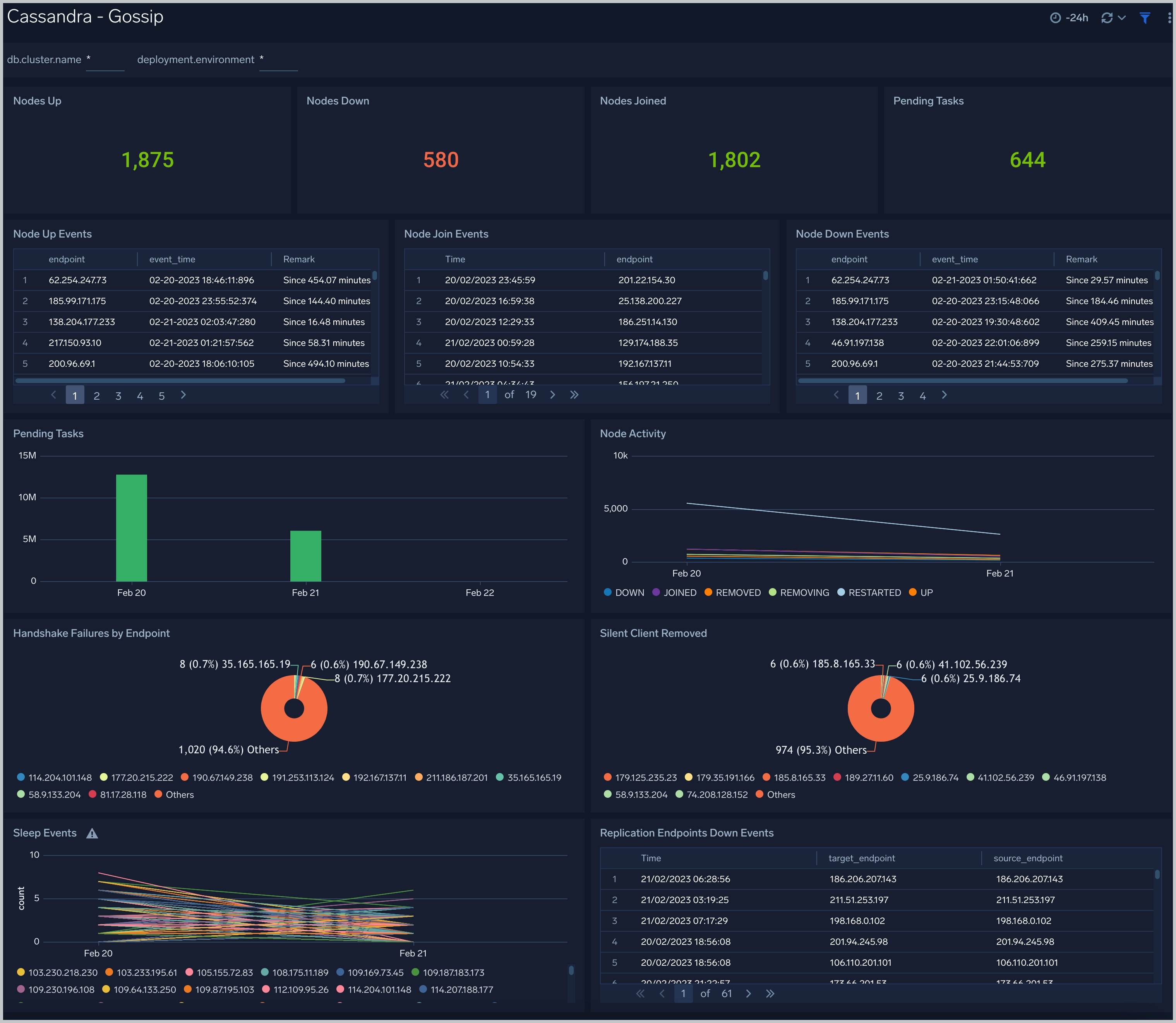This screenshot has width=1176, height=1023.
Task: Sort Node Up Events by endpoint column
Action: [66, 259]
